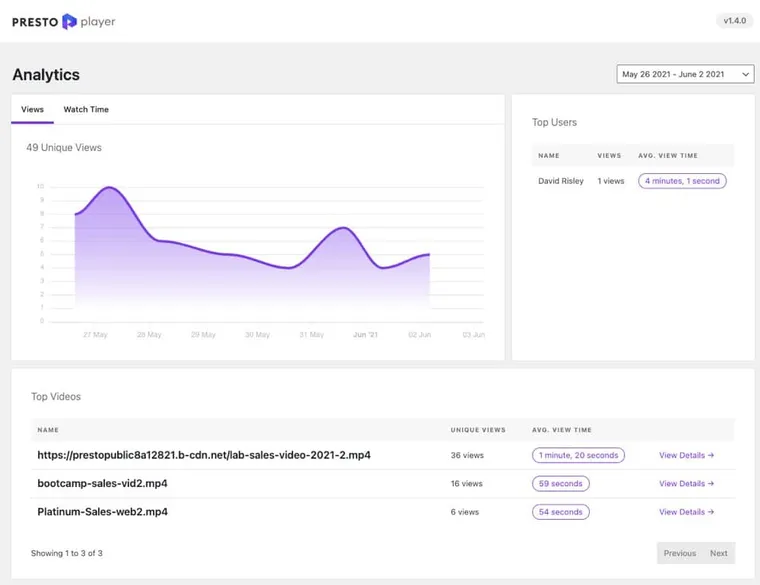Click the Next pagination button
This screenshot has width=760, height=585.
(718, 553)
